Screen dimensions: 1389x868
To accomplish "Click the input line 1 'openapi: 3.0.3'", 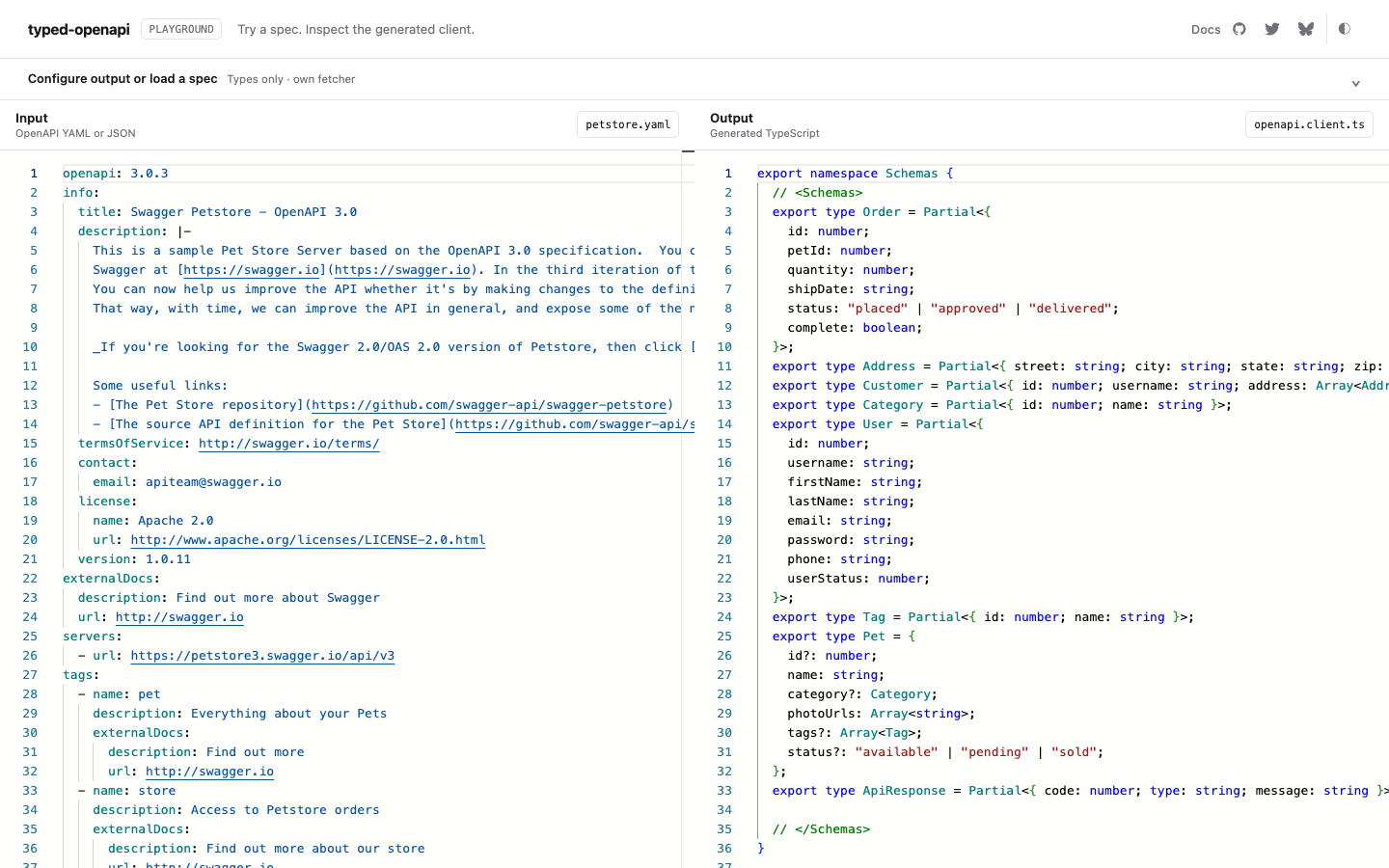I will pos(116,174).
